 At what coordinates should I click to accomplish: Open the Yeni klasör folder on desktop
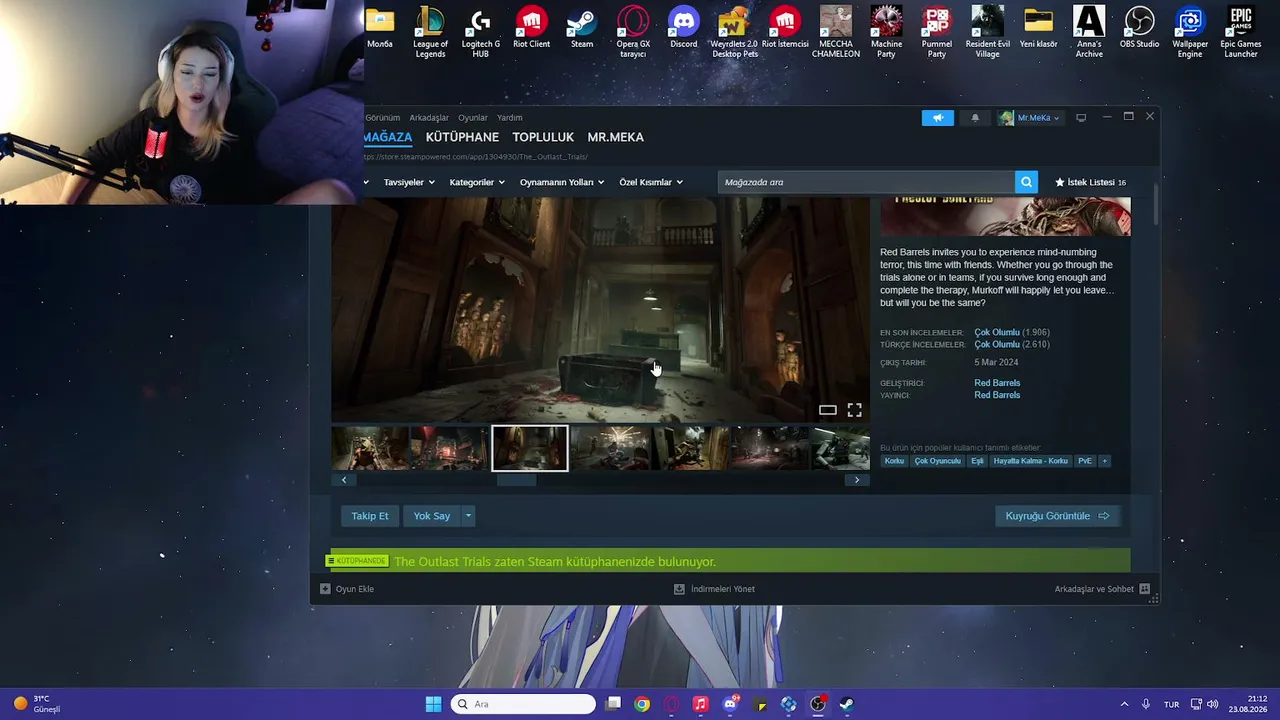1038,28
